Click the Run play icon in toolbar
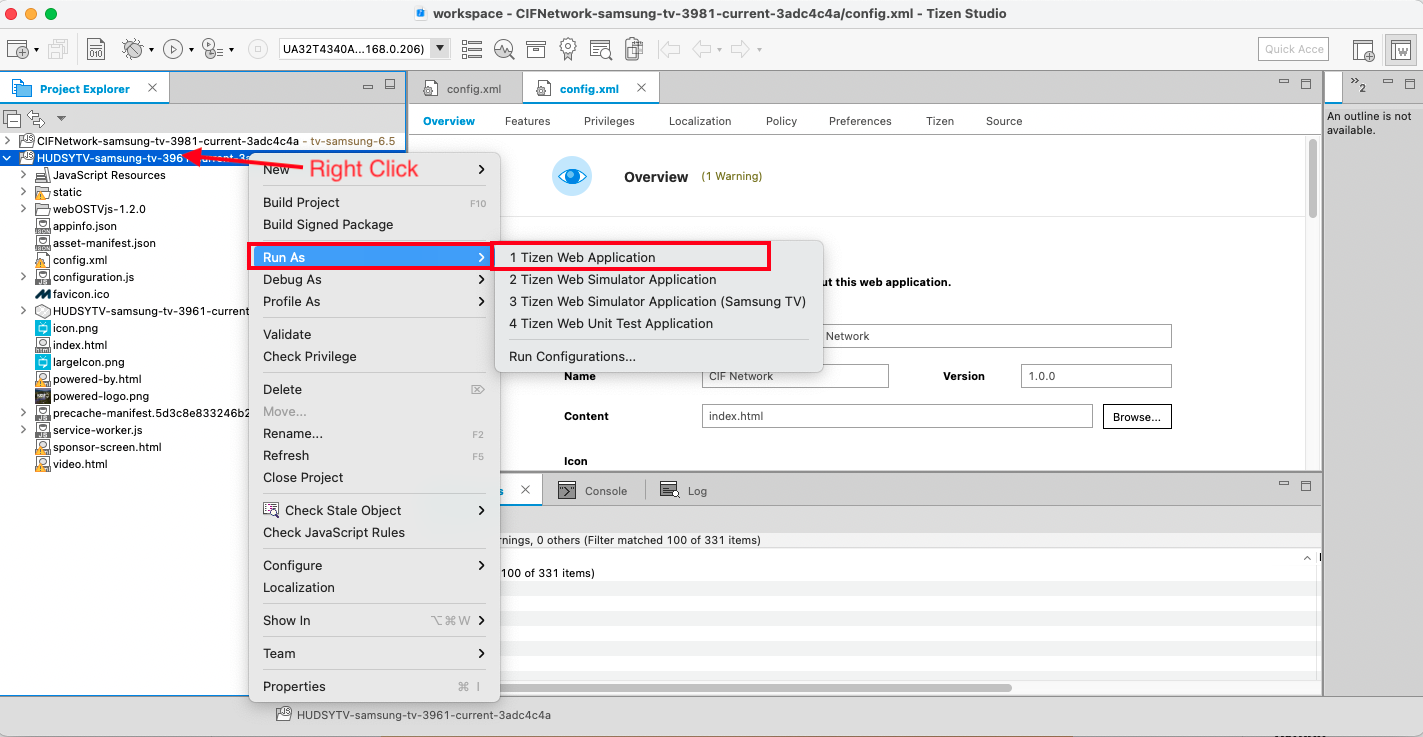 pyautogui.click(x=172, y=49)
